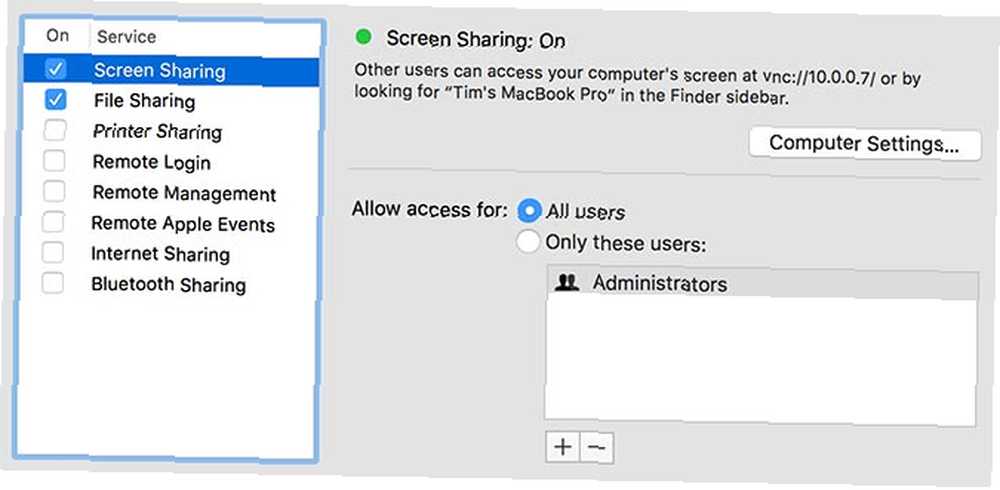Viewport: 1000px width, 490px height.
Task: Click the green Screen Sharing status indicator
Action: 364,38
